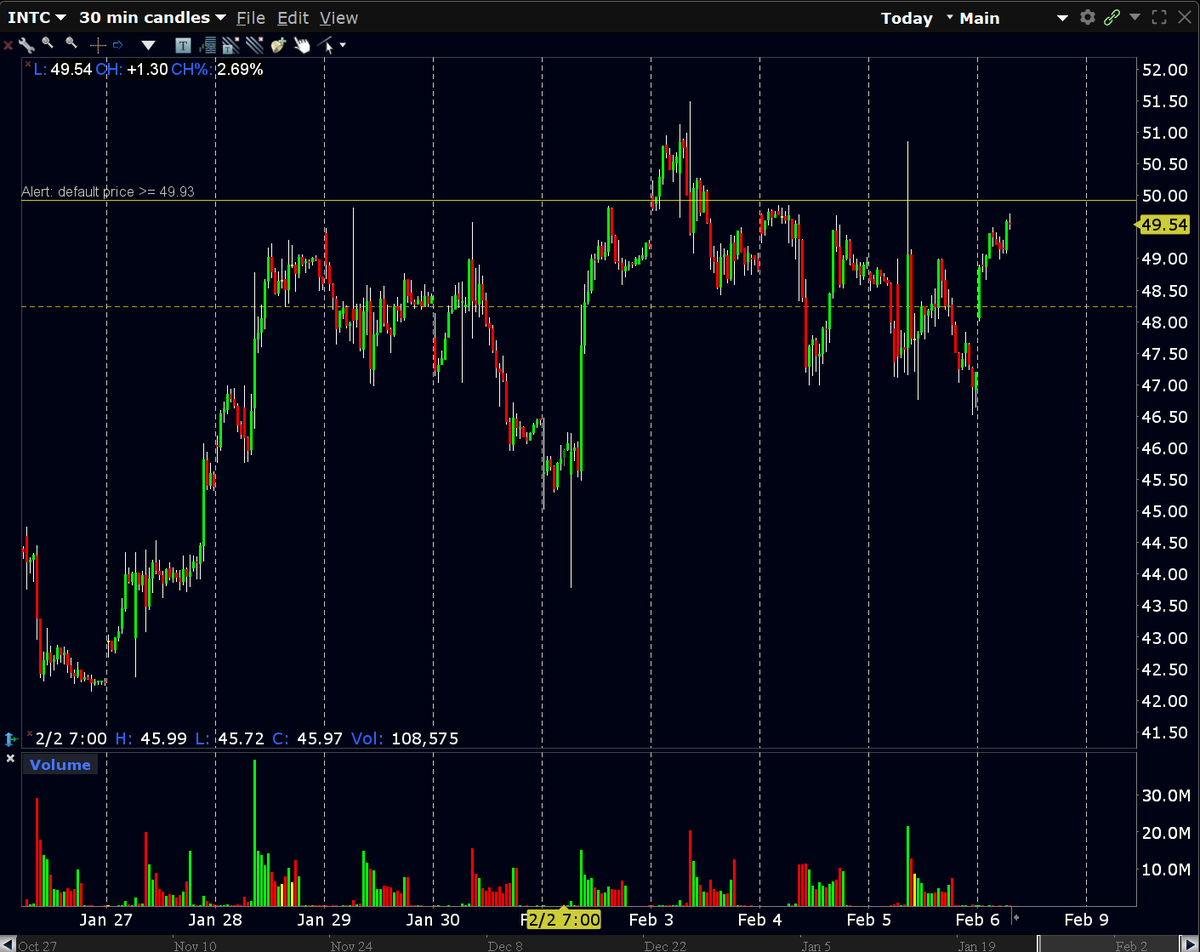Image resolution: width=1200 pixels, height=952 pixels.
Task: Click the 50.00 price axis label
Action: [x=1166, y=195]
